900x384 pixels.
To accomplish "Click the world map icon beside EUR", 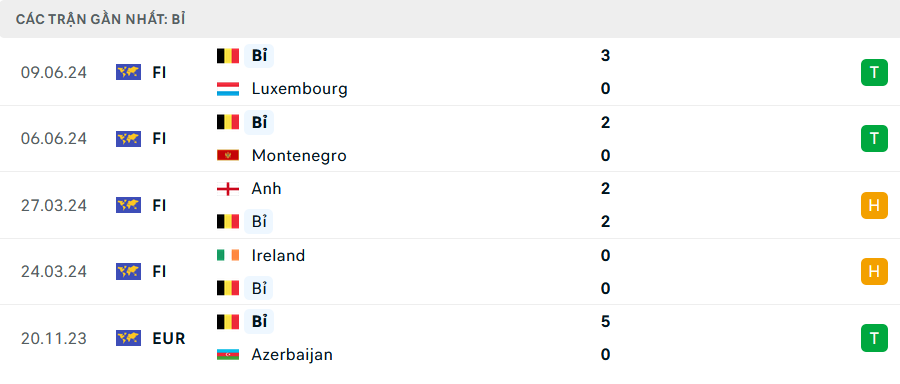I will pos(129,338).
